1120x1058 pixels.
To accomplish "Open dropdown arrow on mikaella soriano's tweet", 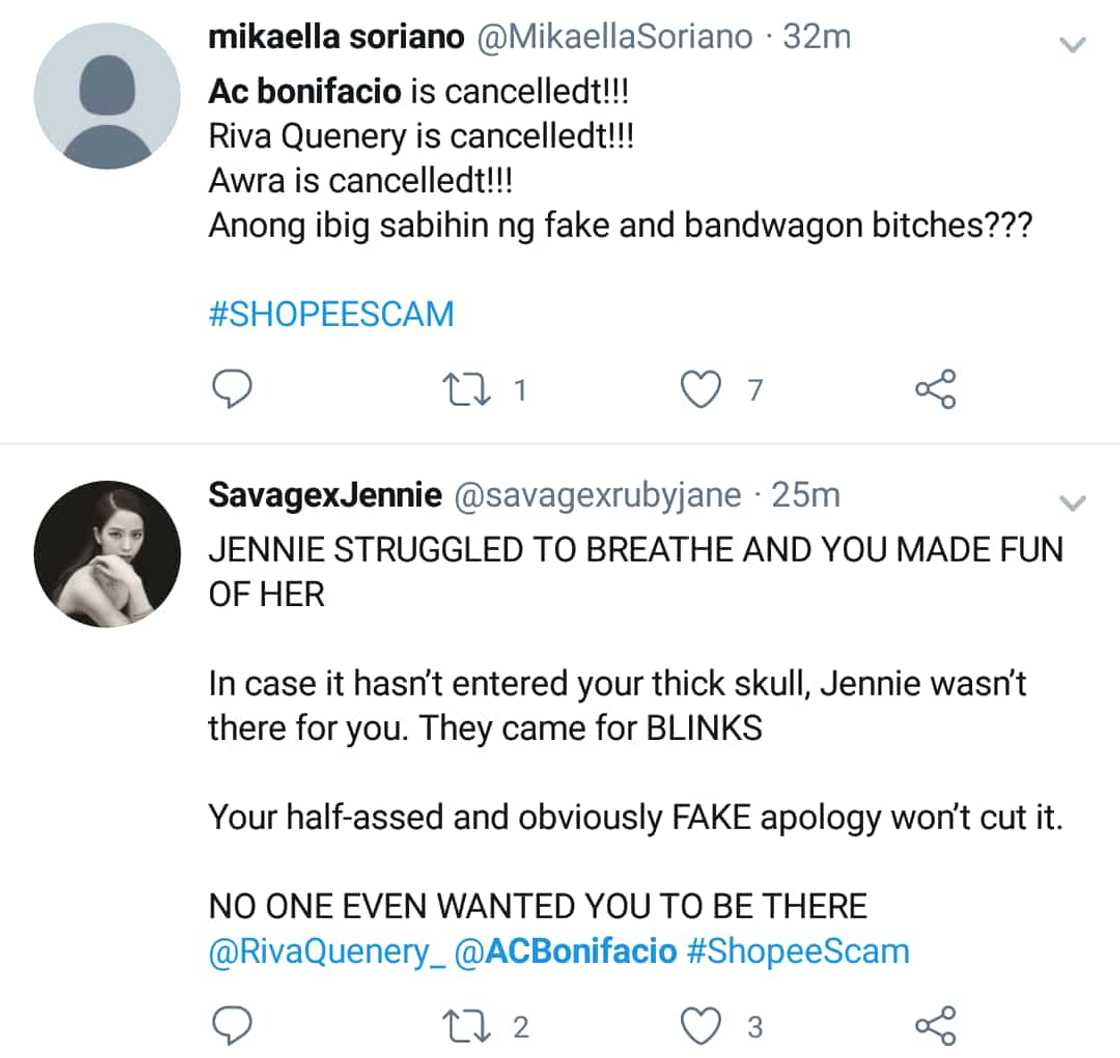I will pyautogui.click(x=1072, y=44).
